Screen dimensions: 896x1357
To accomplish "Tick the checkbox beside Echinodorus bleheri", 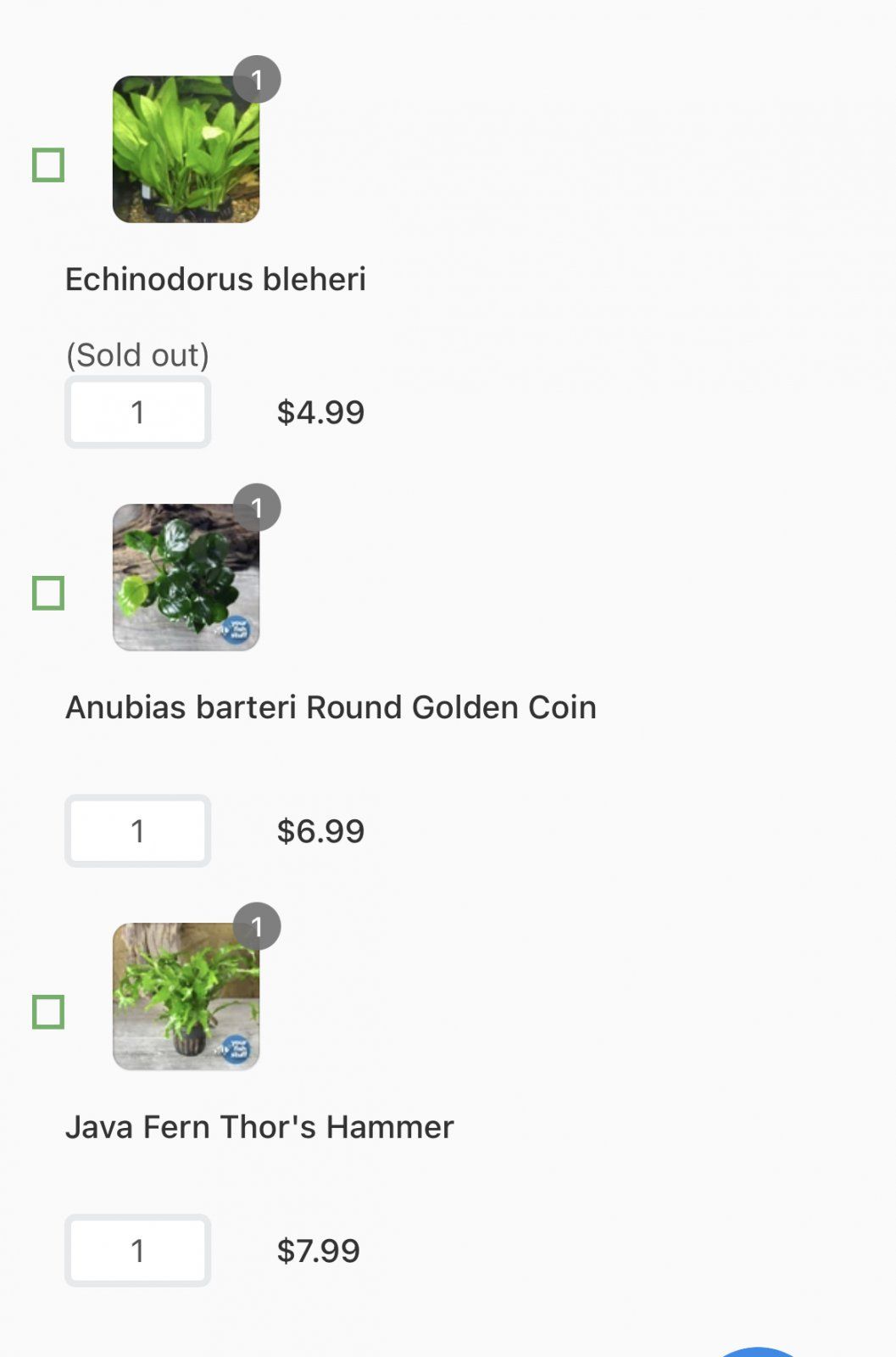I will point(48,165).
